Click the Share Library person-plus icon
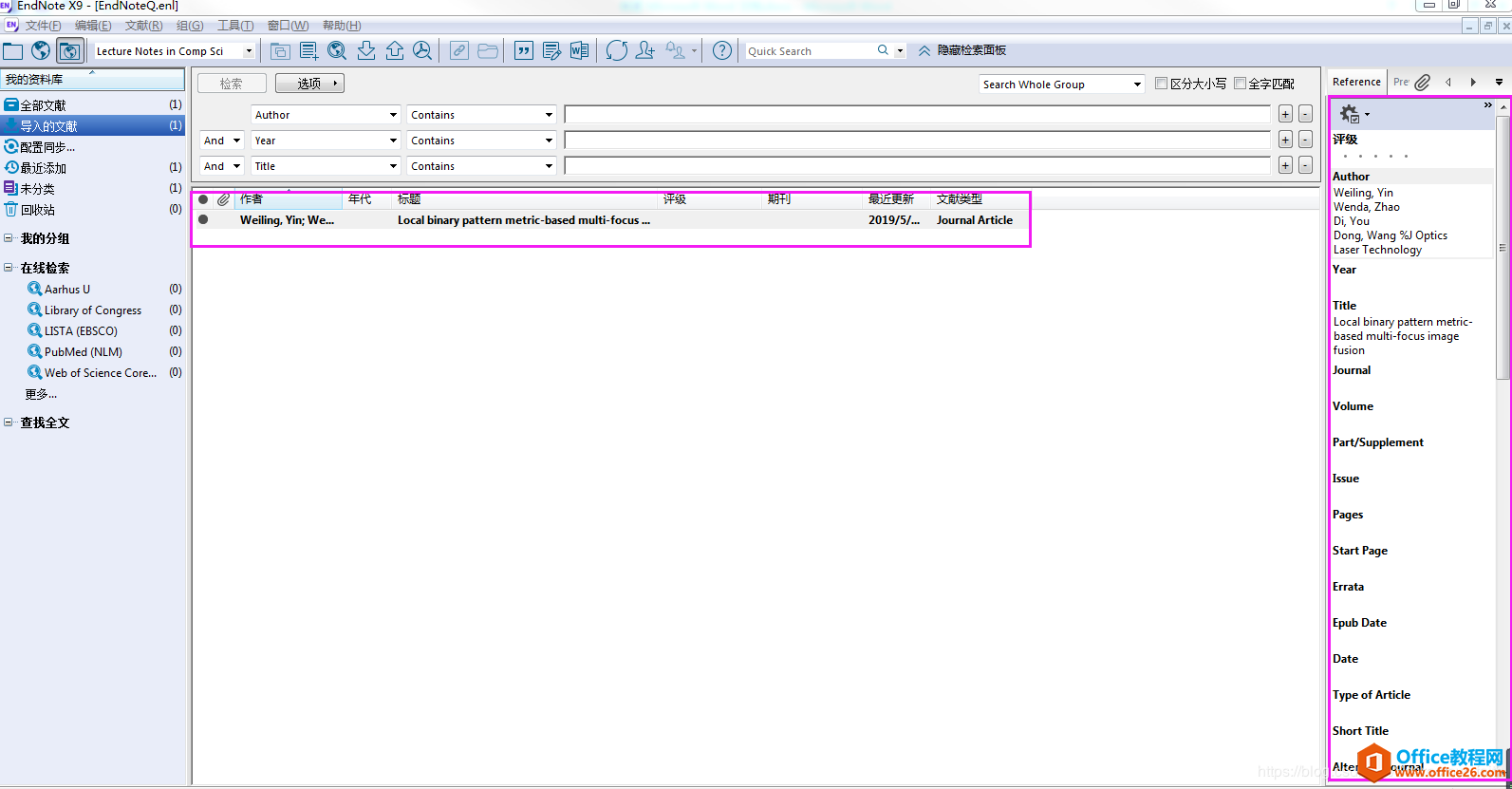 coord(645,50)
